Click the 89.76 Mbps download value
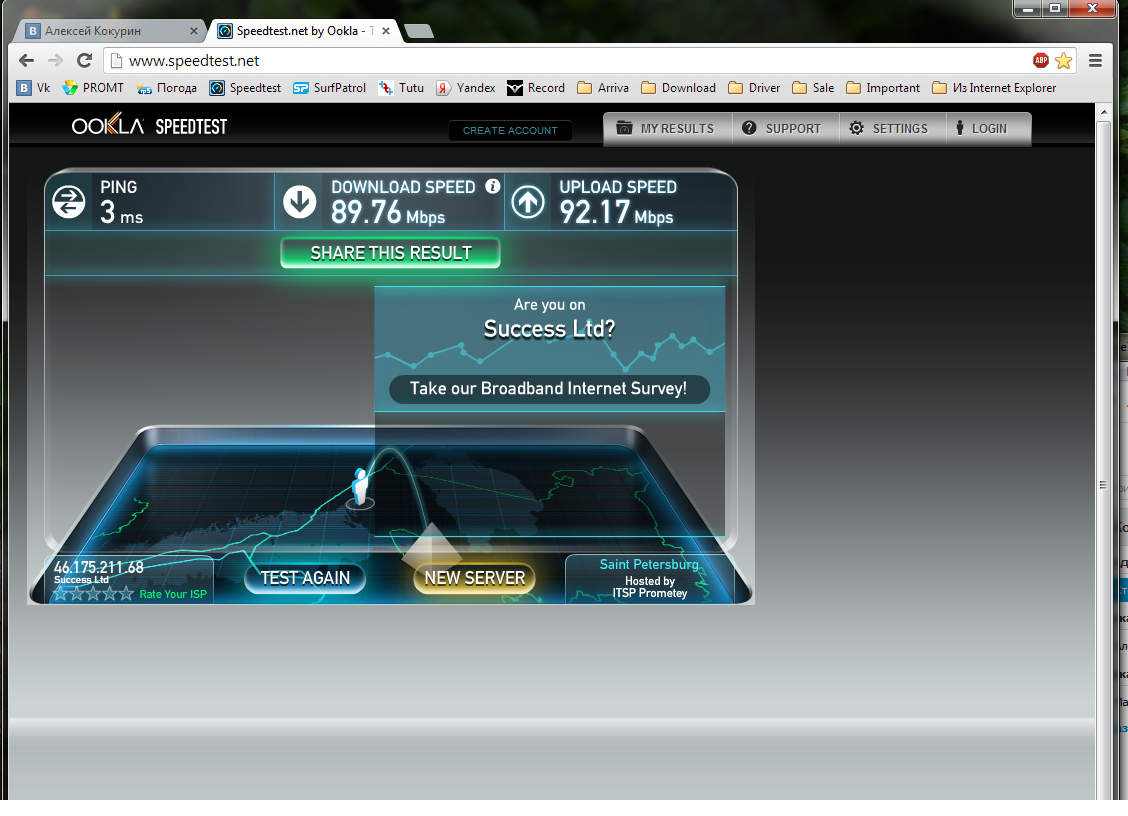1128x816 pixels. pos(388,212)
